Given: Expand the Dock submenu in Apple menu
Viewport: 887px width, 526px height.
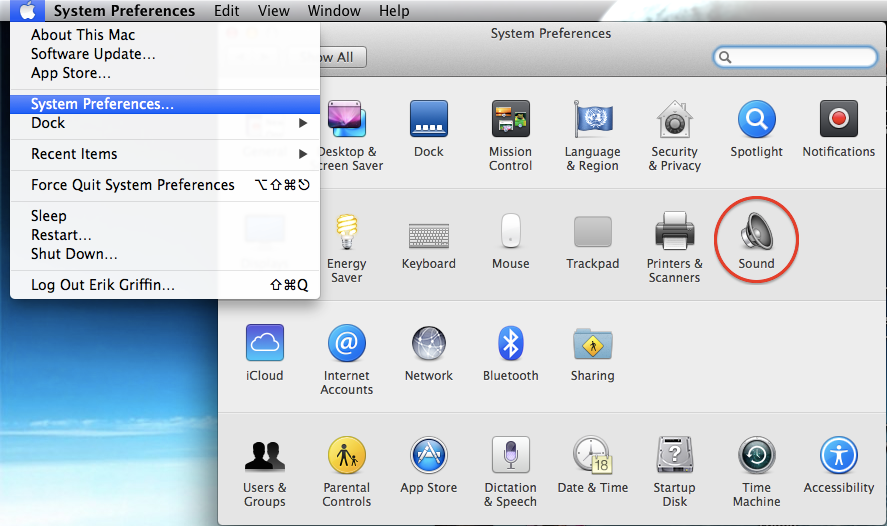Looking at the screenshot, I should click(x=165, y=123).
